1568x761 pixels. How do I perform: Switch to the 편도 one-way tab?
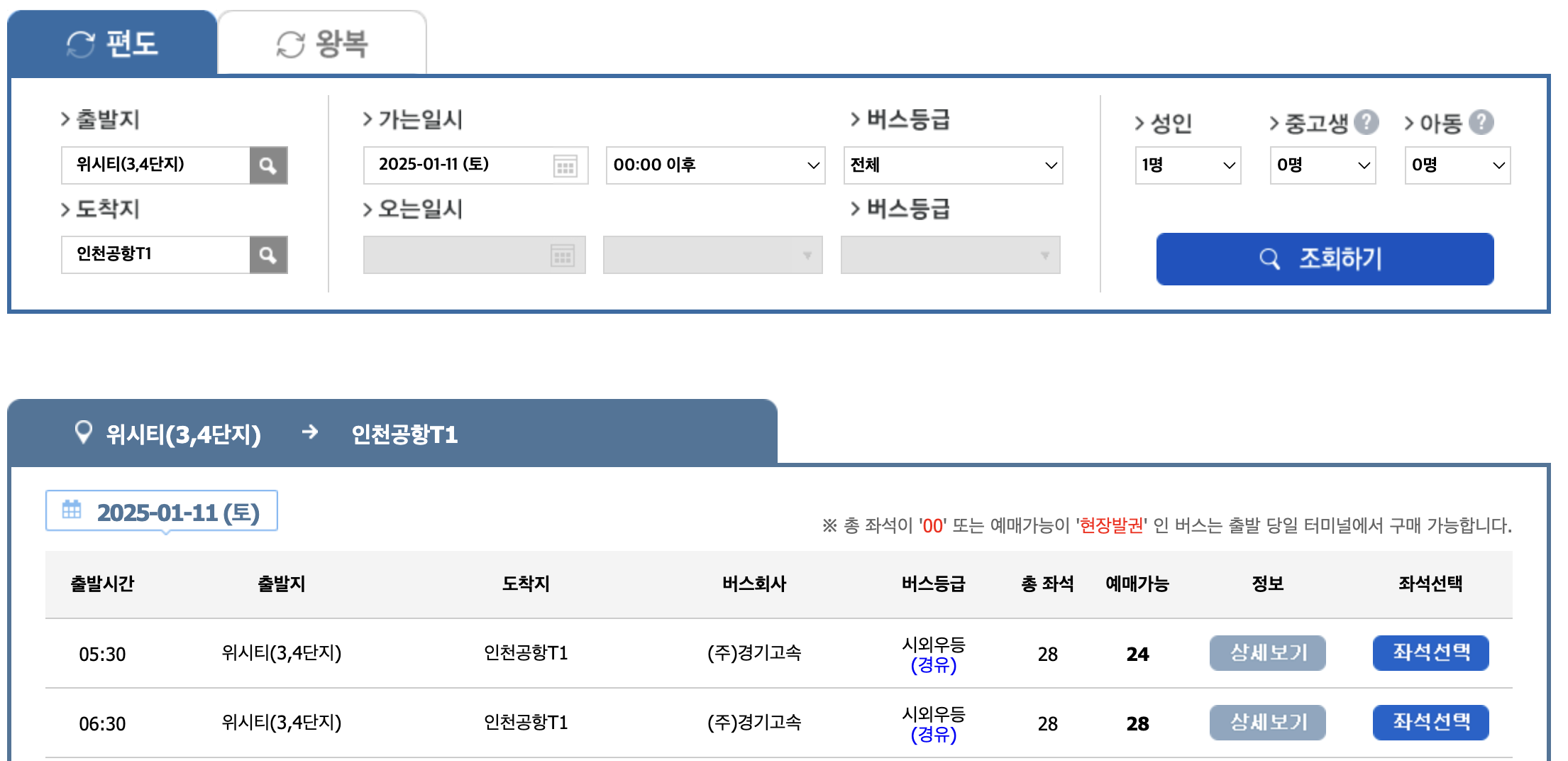[112, 43]
